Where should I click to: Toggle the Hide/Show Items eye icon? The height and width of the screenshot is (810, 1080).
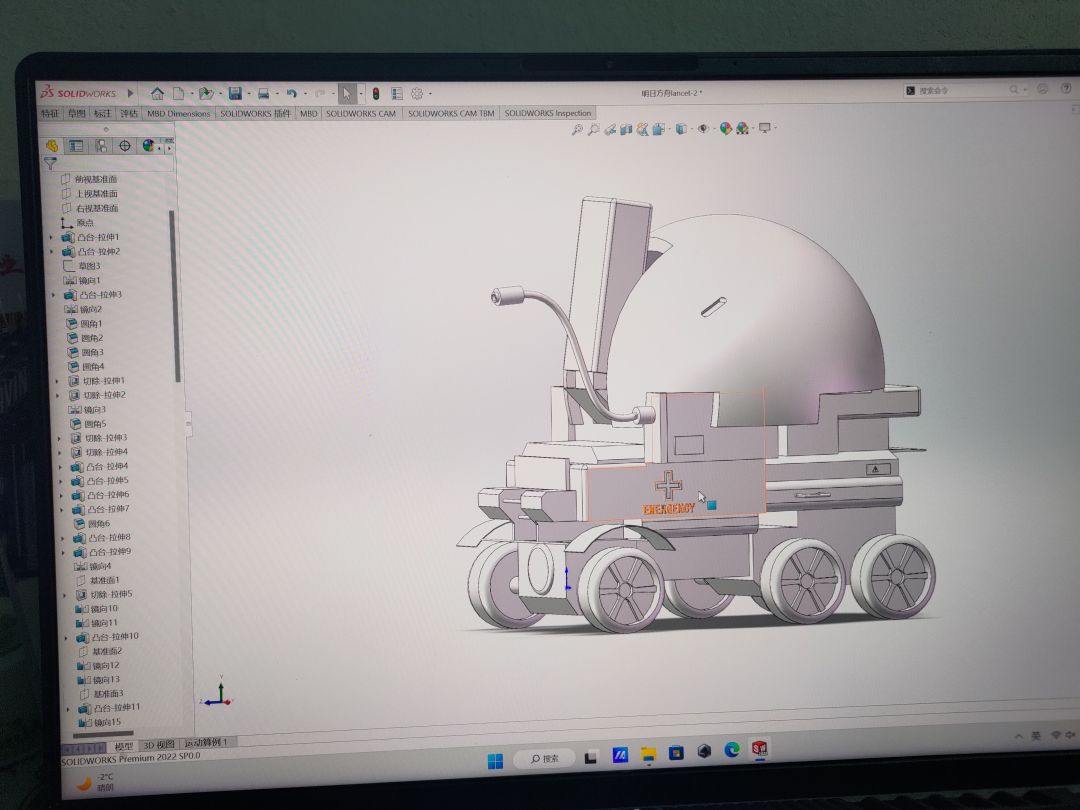[x=703, y=129]
